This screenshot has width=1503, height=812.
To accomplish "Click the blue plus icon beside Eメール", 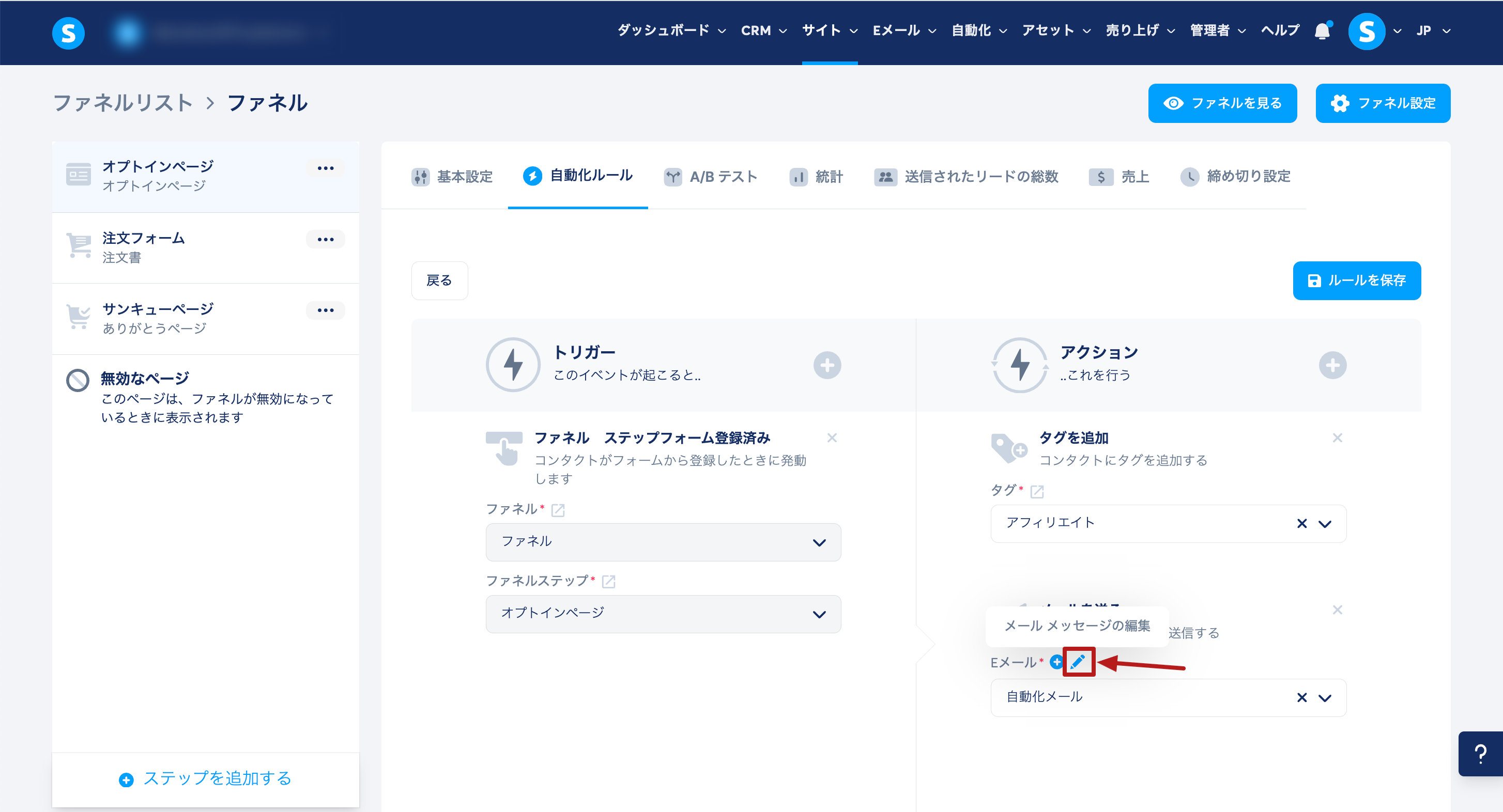I will (1055, 662).
